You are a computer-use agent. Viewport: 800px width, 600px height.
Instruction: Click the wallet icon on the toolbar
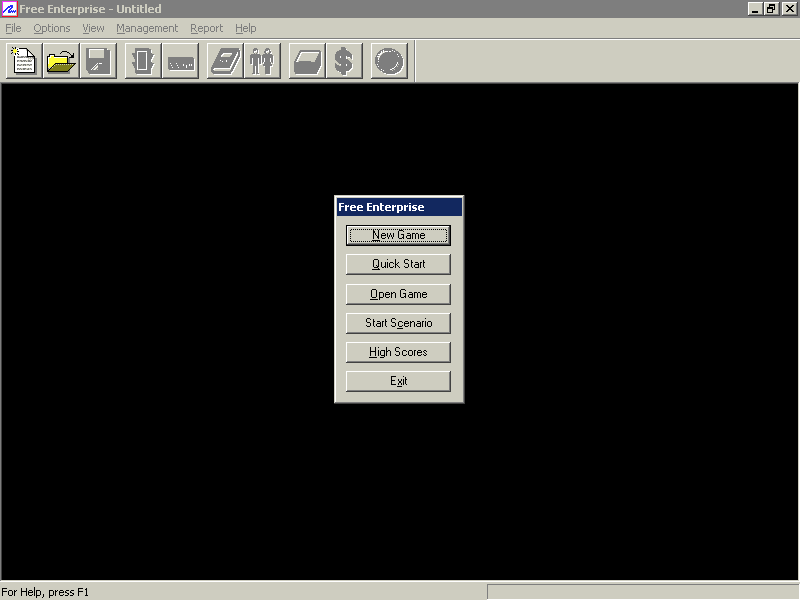pyautogui.click(x=306, y=61)
